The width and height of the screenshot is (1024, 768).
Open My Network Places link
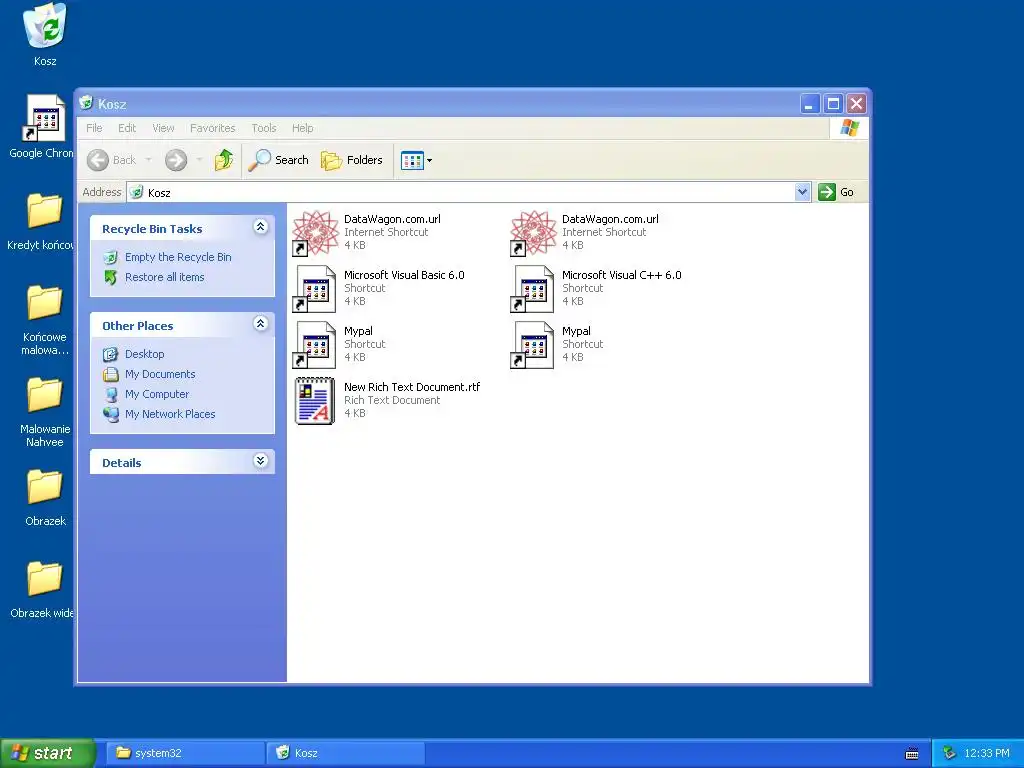coord(170,414)
